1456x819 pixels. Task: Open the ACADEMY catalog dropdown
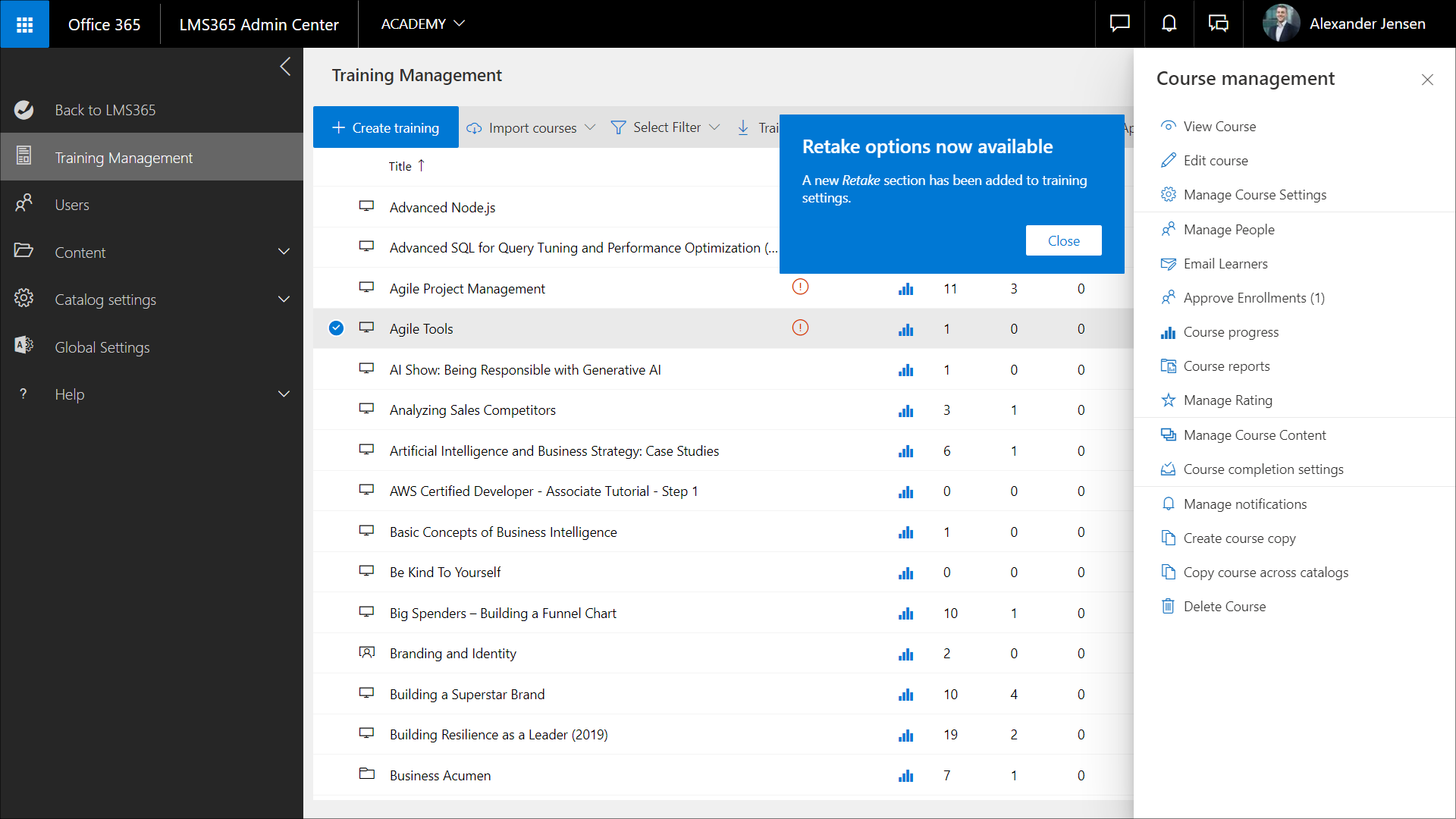point(422,24)
